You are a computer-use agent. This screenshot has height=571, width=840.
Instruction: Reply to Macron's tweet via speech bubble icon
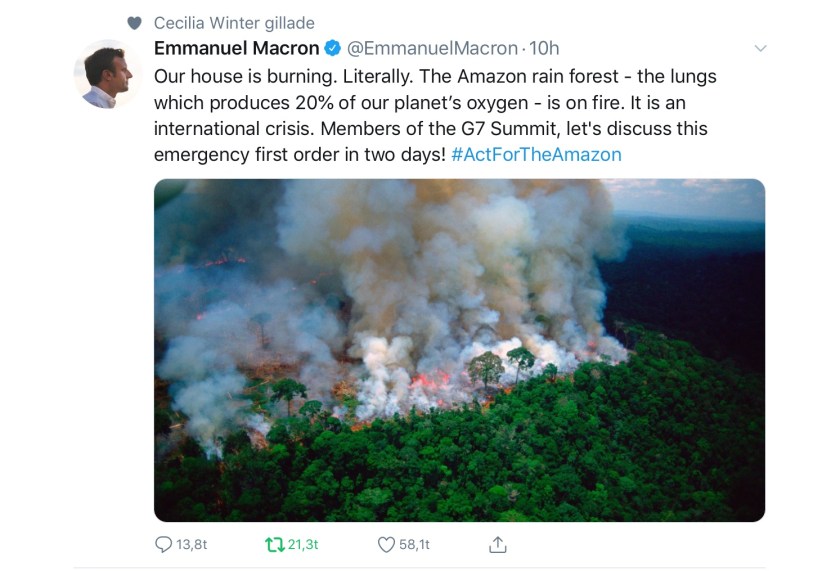[164, 545]
